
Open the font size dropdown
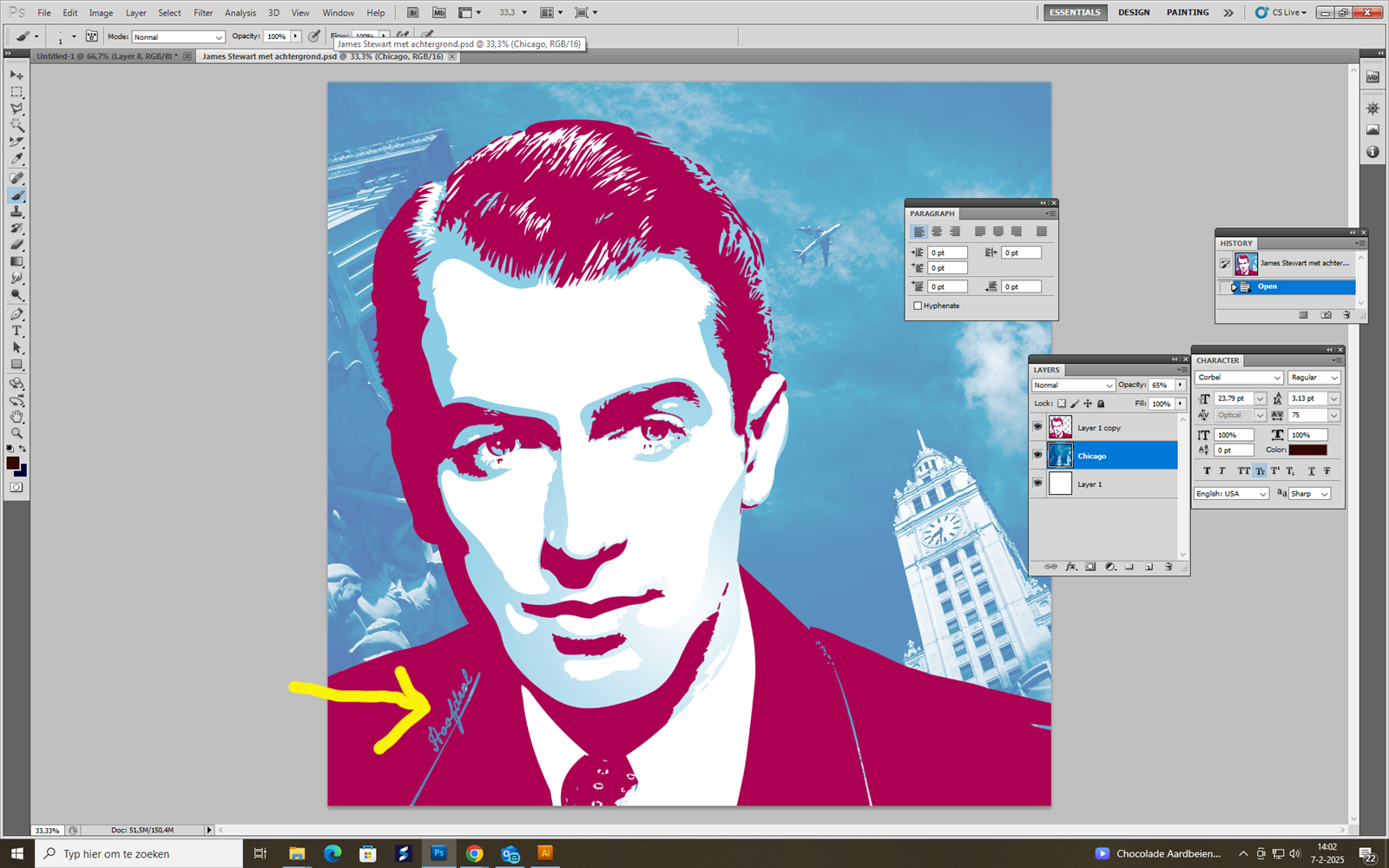pos(1261,398)
